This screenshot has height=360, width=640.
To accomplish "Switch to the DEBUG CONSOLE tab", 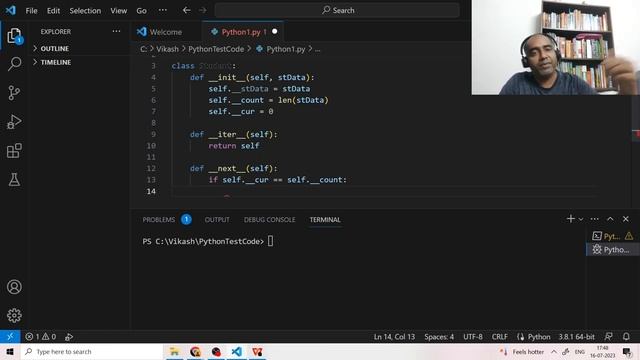I will click(x=269, y=220).
